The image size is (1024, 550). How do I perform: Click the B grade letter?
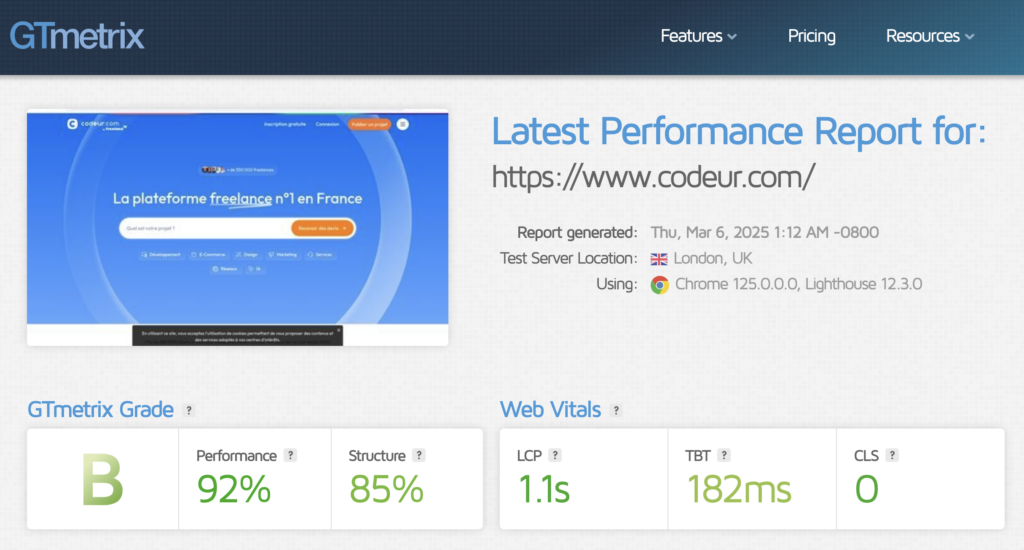point(102,481)
